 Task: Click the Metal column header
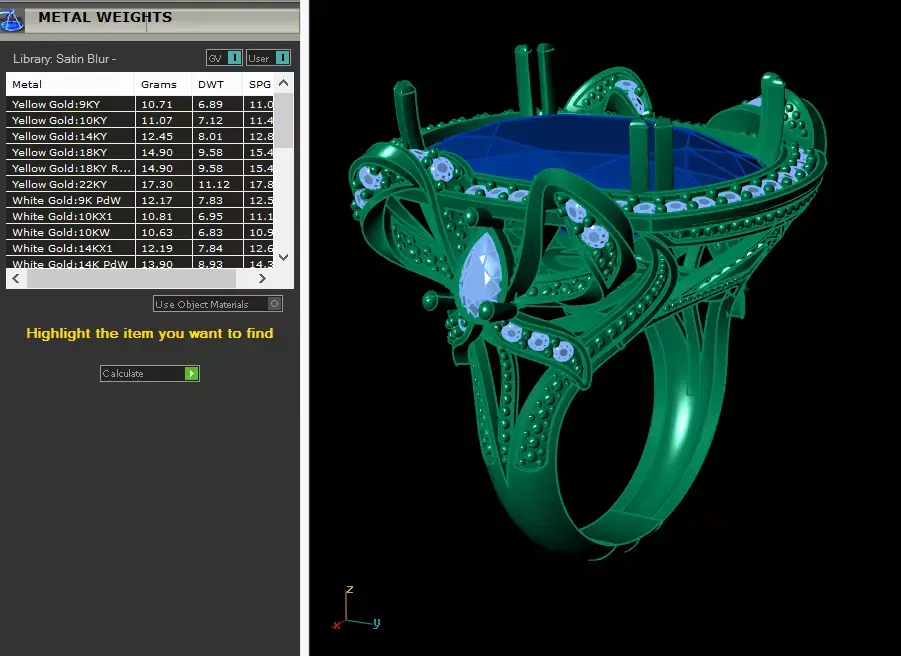point(71,84)
